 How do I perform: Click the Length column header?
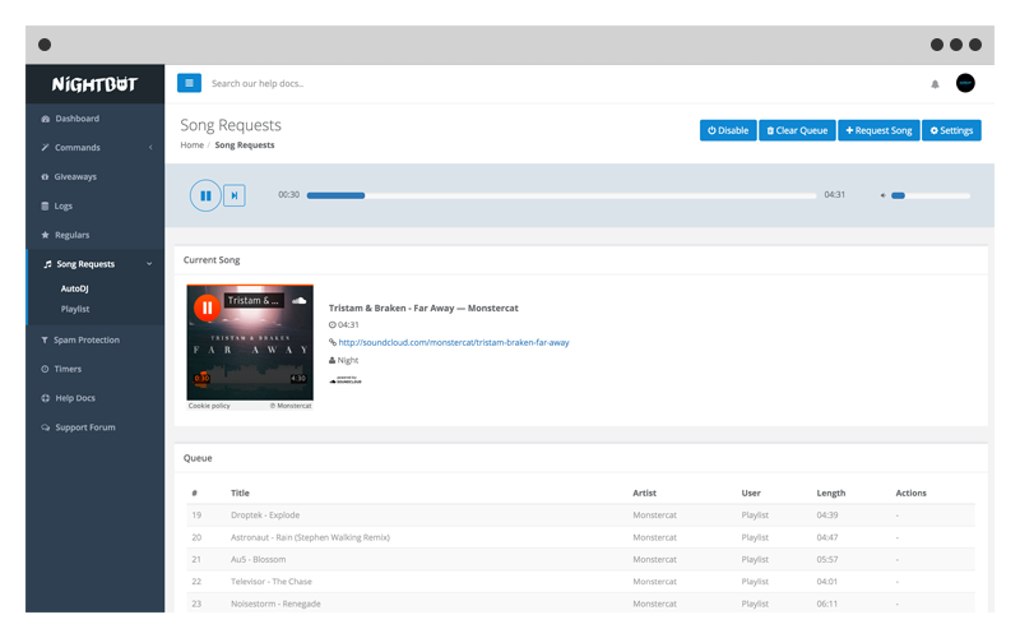(831, 493)
